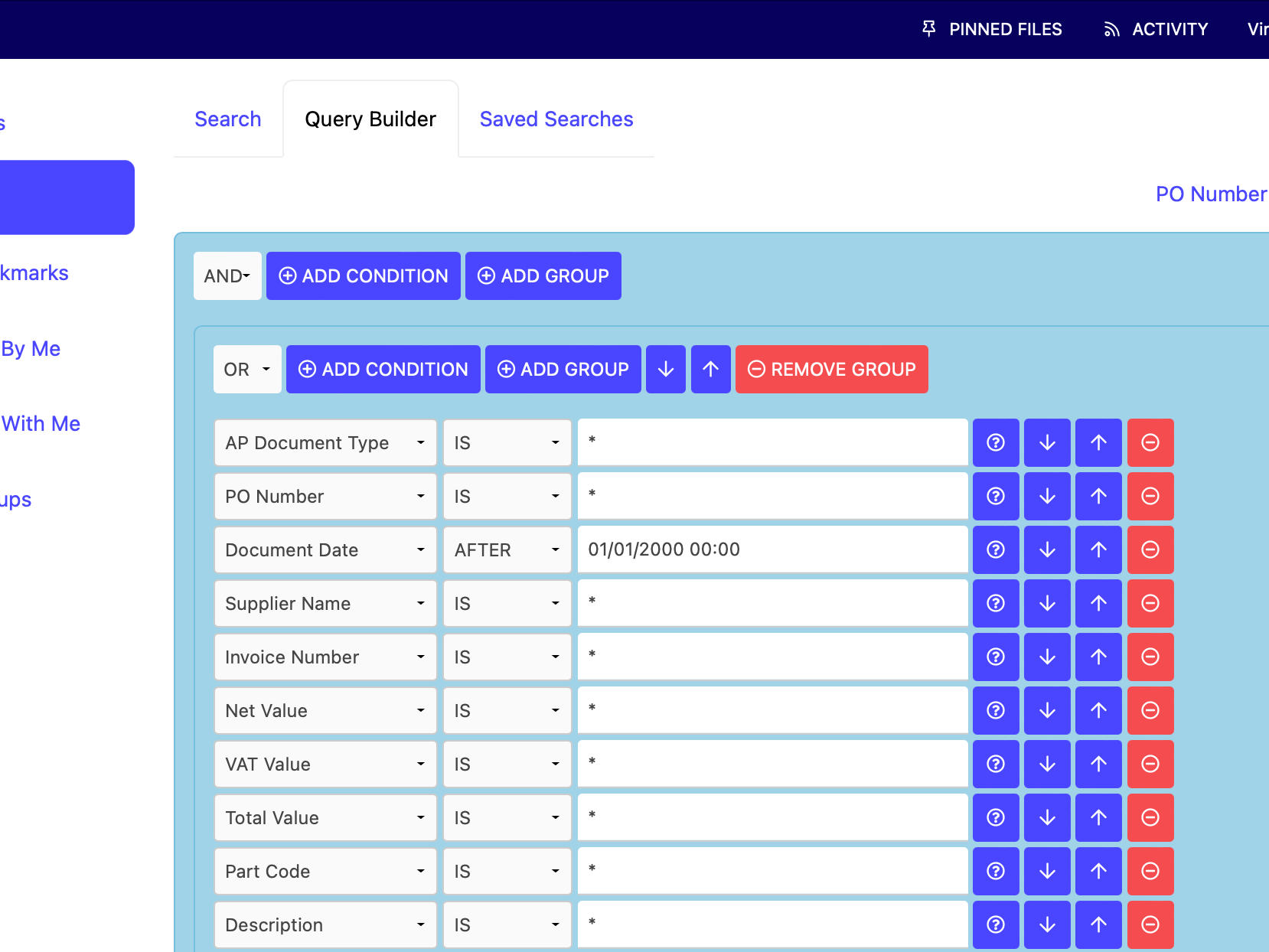Open the AND operator dropdown

click(x=227, y=275)
